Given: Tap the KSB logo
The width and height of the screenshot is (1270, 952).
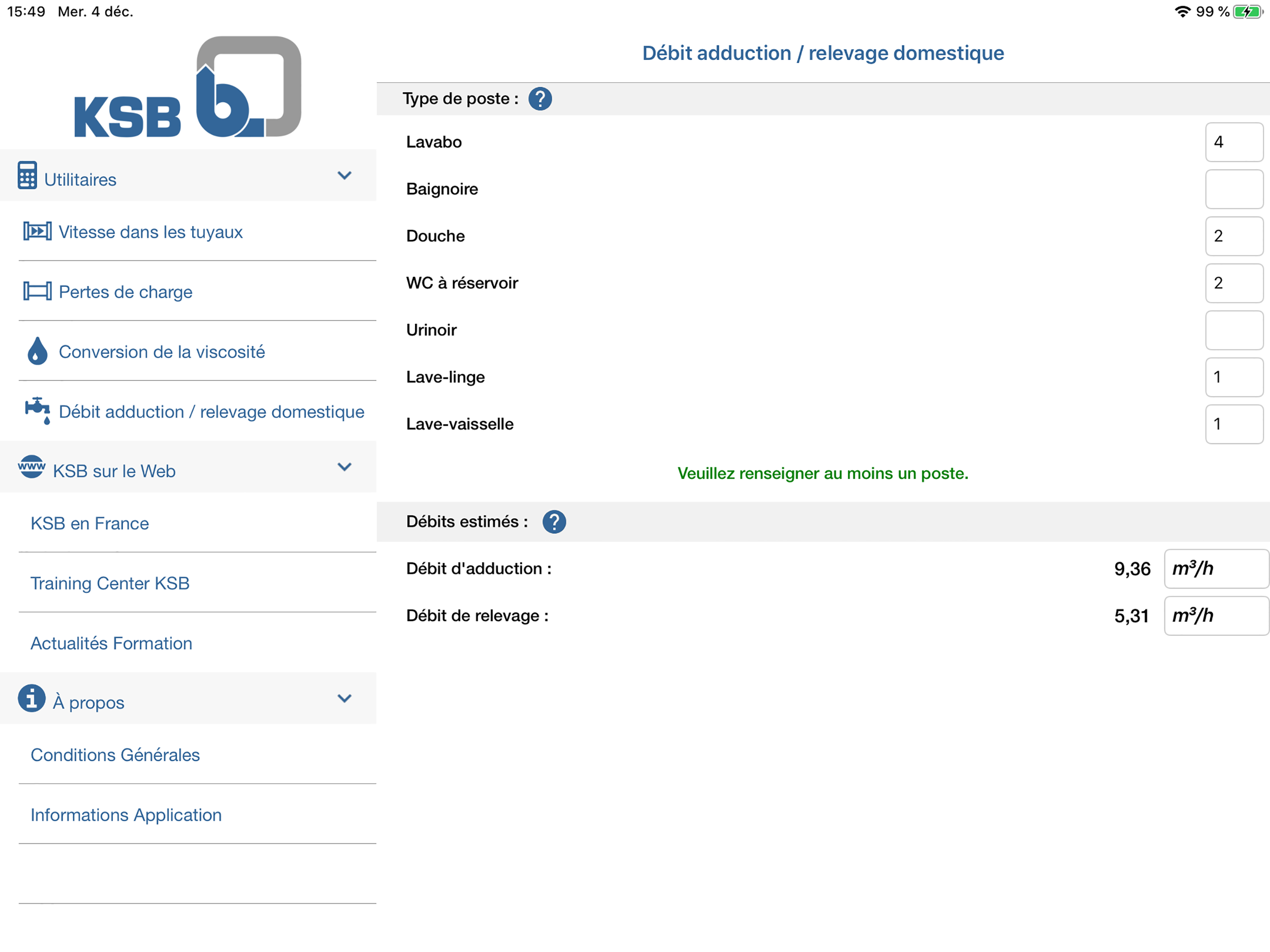Looking at the screenshot, I should [188, 87].
